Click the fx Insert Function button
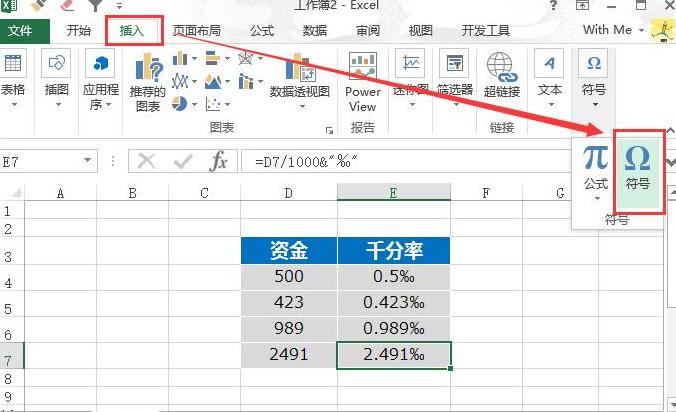676x412 pixels. (219, 162)
